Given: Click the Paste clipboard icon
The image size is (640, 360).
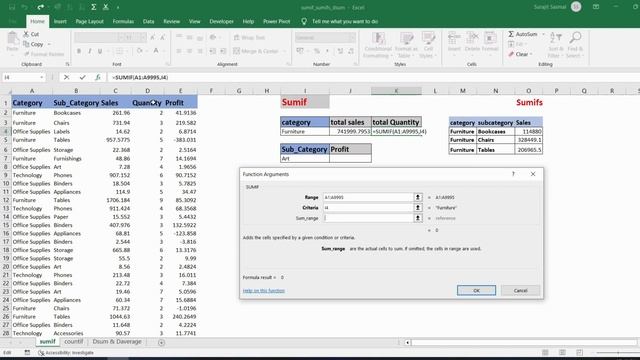Looking at the screenshot, I should coord(12,39).
